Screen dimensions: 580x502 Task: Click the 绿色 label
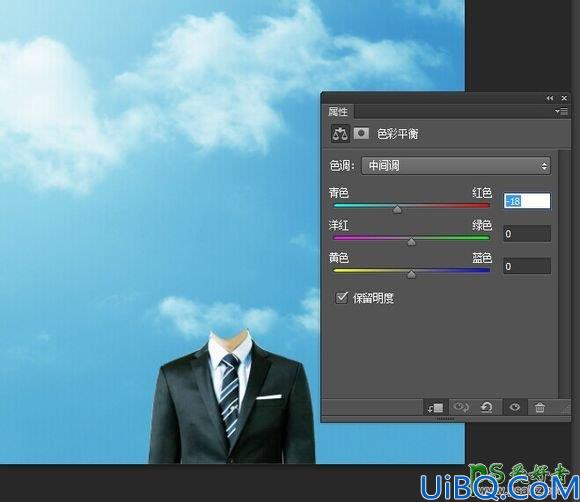click(482, 225)
